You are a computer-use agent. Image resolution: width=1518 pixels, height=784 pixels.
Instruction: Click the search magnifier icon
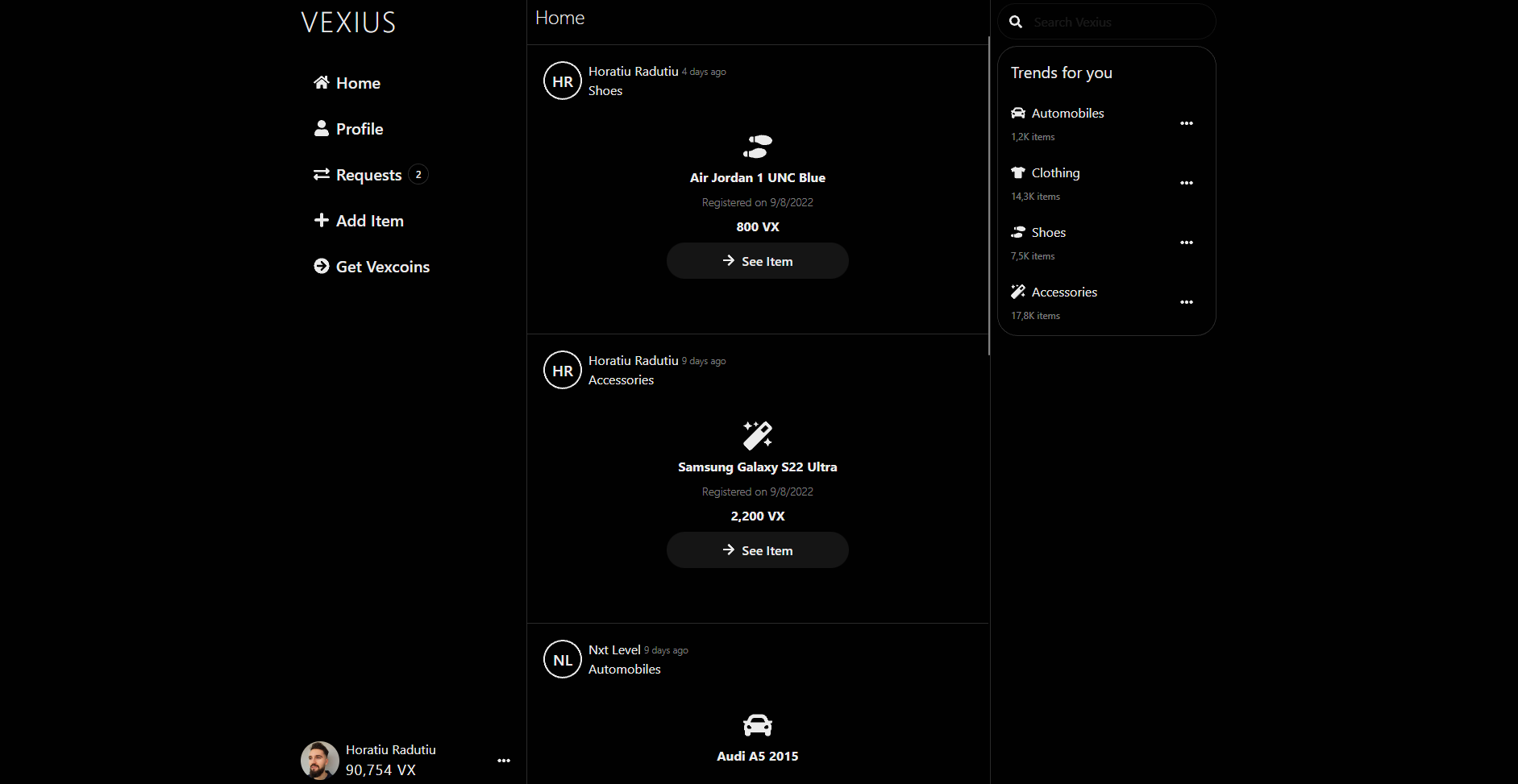(x=1016, y=22)
